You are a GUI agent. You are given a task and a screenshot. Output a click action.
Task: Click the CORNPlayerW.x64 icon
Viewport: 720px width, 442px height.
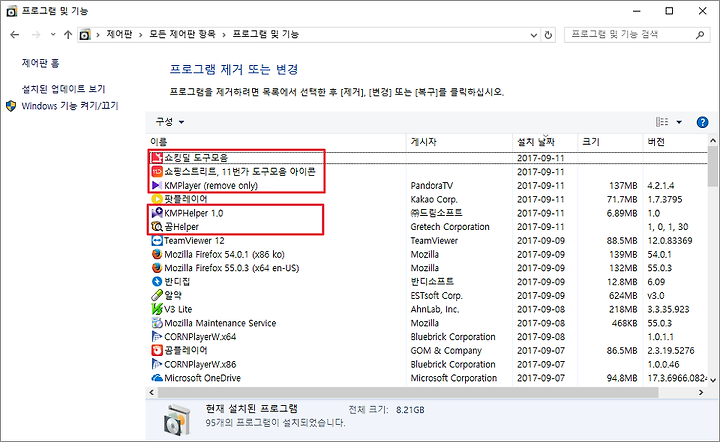point(157,337)
